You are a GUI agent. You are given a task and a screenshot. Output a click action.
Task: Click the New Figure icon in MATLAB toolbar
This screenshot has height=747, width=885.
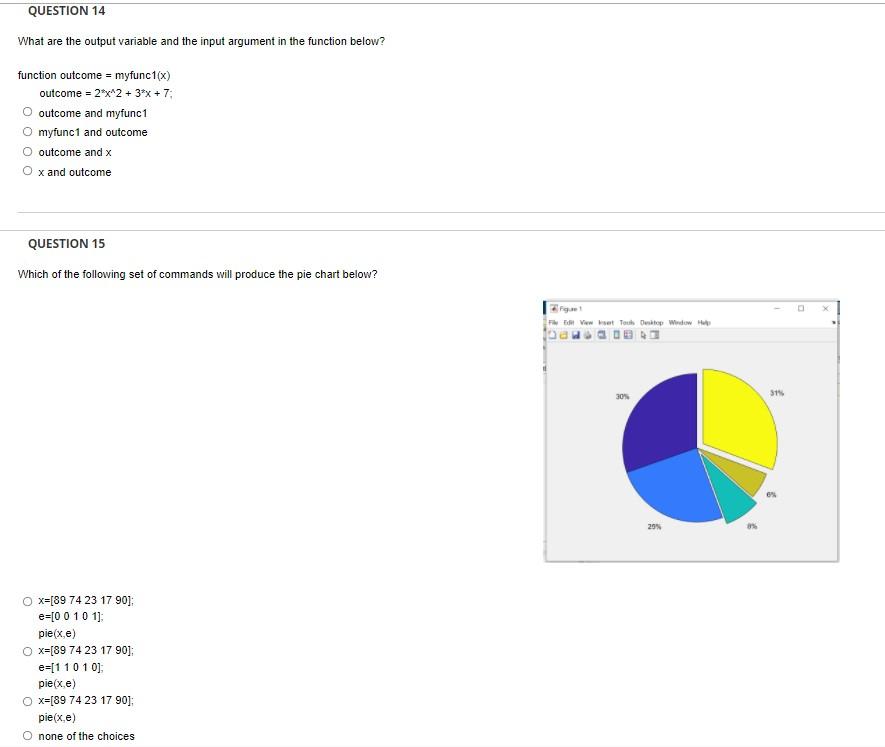(553, 335)
